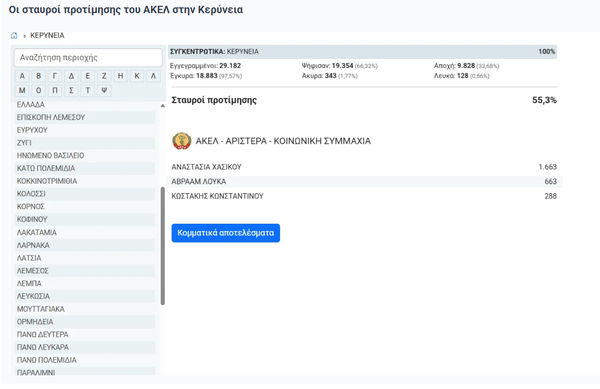Screen dimensions: 600x389
Task: Select ΕΥΡΥΧΟΥ in the region list
Action: pyautogui.click(x=85, y=130)
